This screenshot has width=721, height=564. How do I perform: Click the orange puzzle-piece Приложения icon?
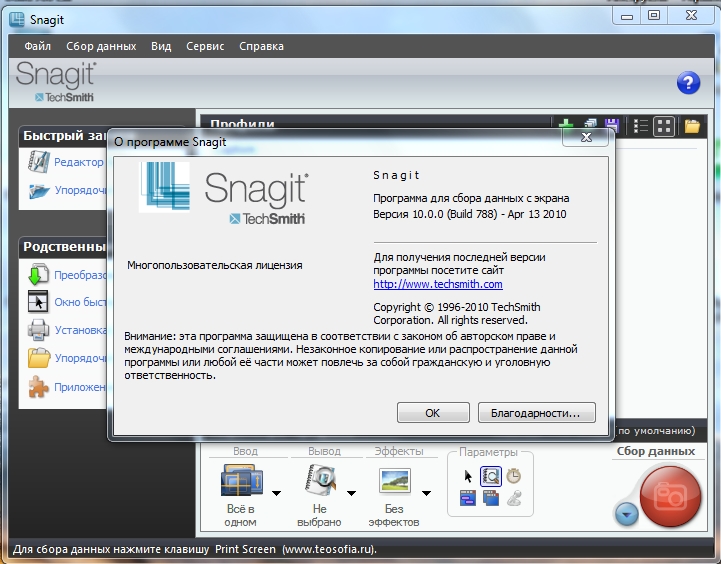38,387
